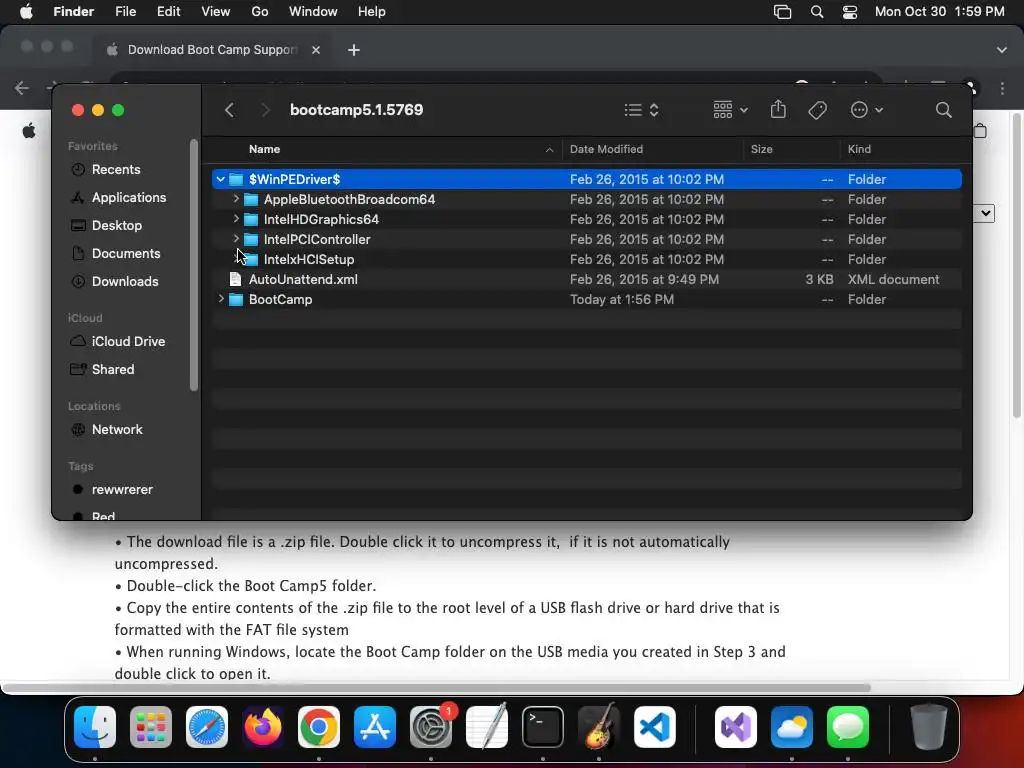Expand the BootCamp folder
The width and height of the screenshot is (1024, 768).
coord(221,299)
